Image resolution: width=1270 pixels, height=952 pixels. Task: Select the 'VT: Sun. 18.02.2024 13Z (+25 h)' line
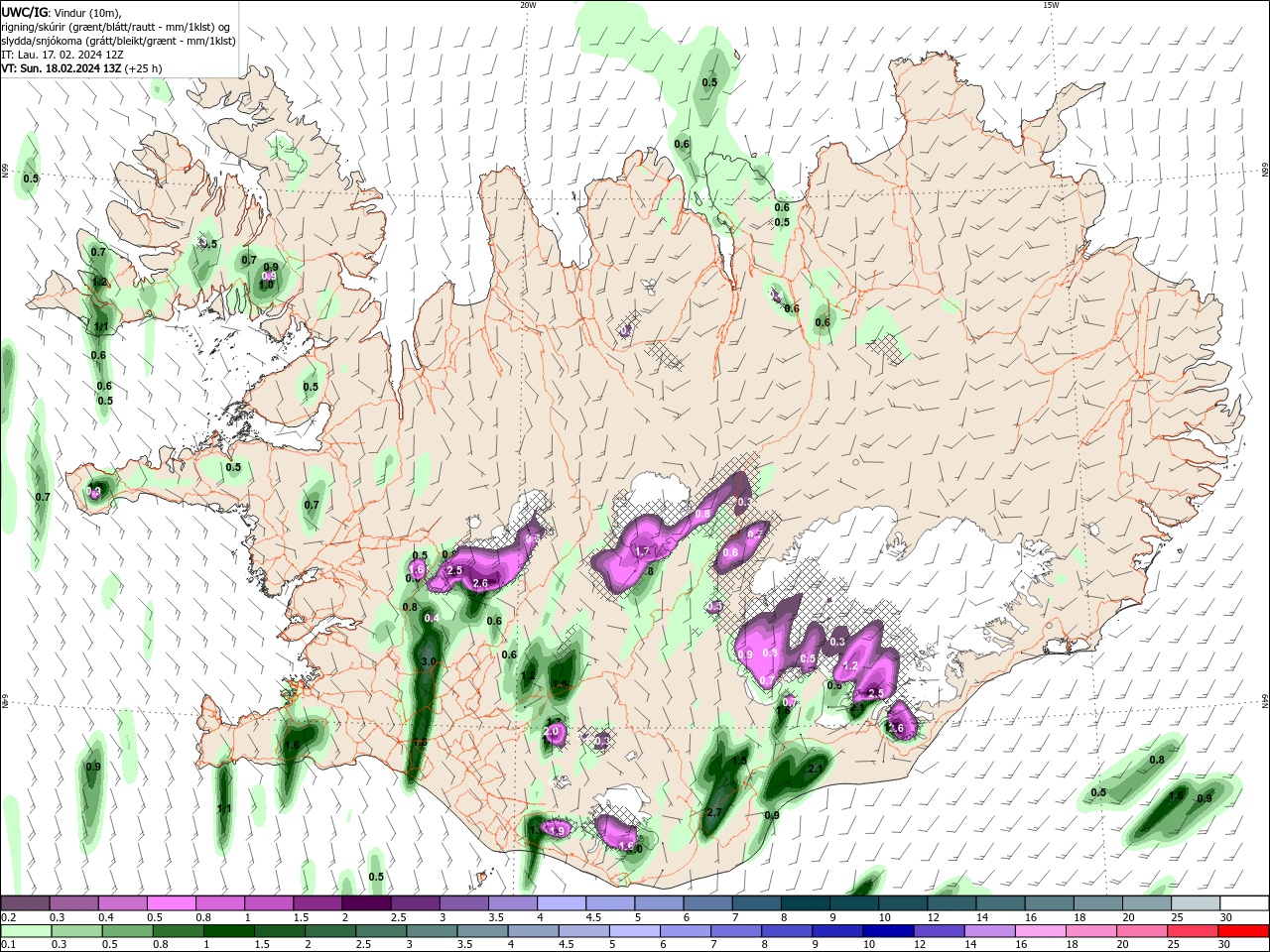(81, 68)
